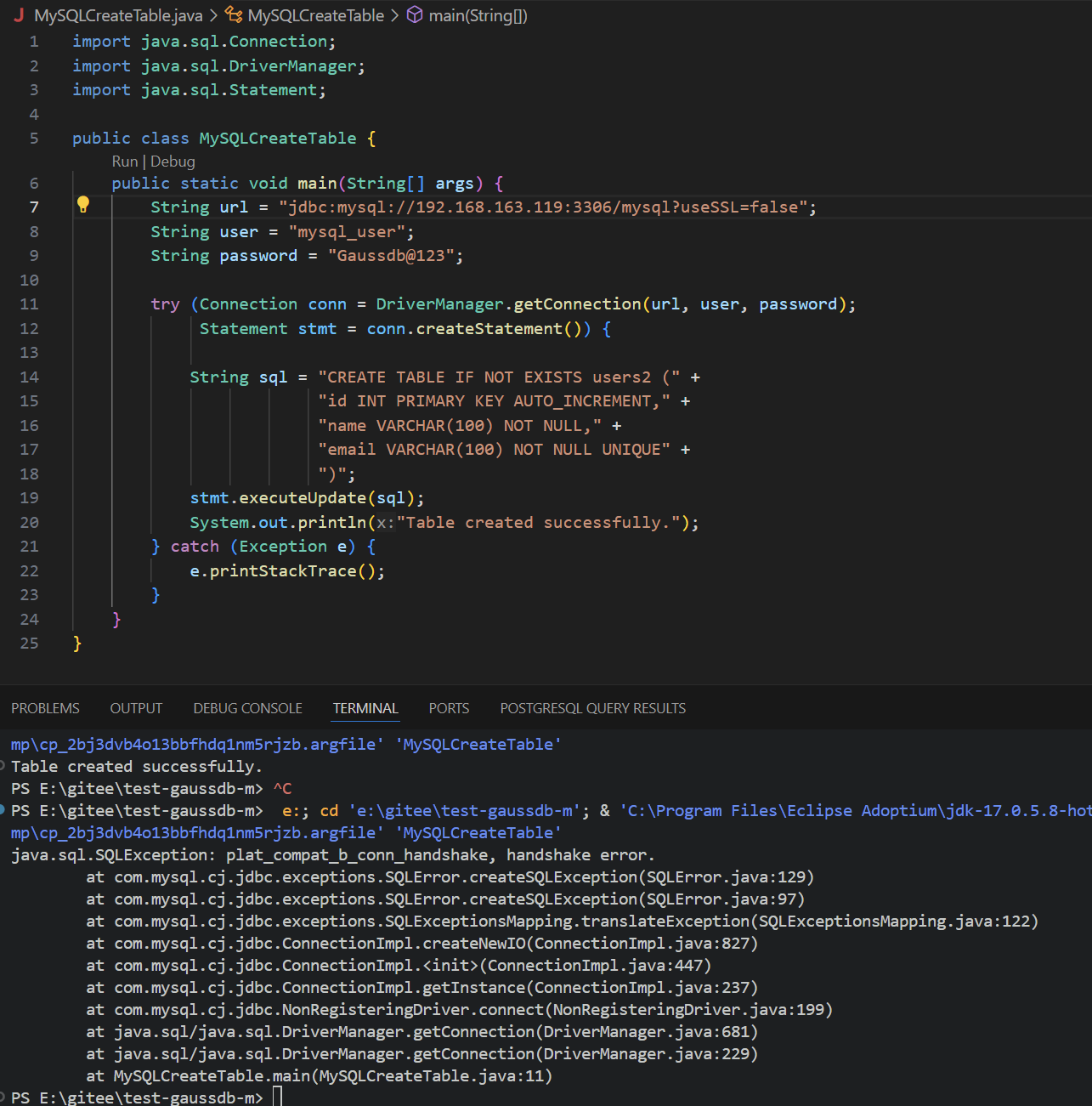Switch to the OUTPUT panel tab
Screen dimensions: 1092x1106
(136, 708)
